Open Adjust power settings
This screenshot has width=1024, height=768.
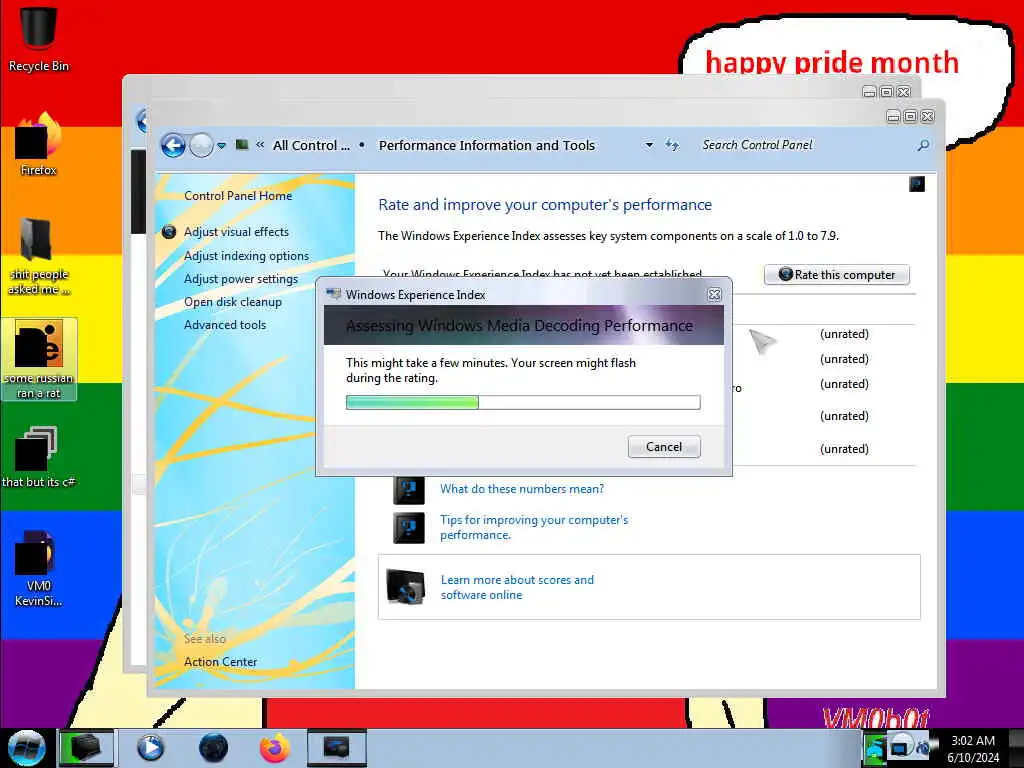coord(241,279)
